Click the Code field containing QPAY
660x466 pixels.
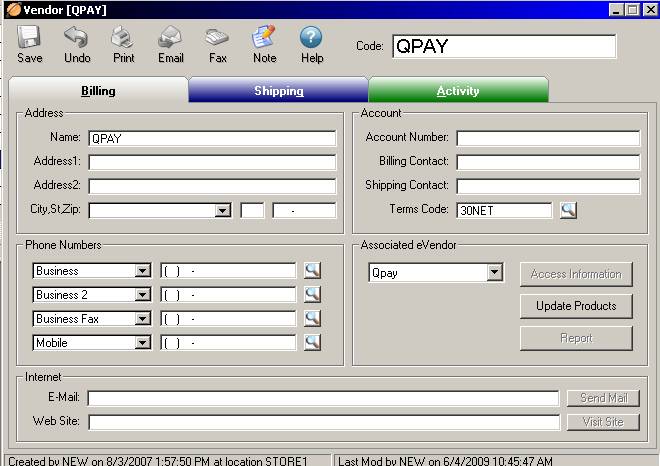pos(504,46)
